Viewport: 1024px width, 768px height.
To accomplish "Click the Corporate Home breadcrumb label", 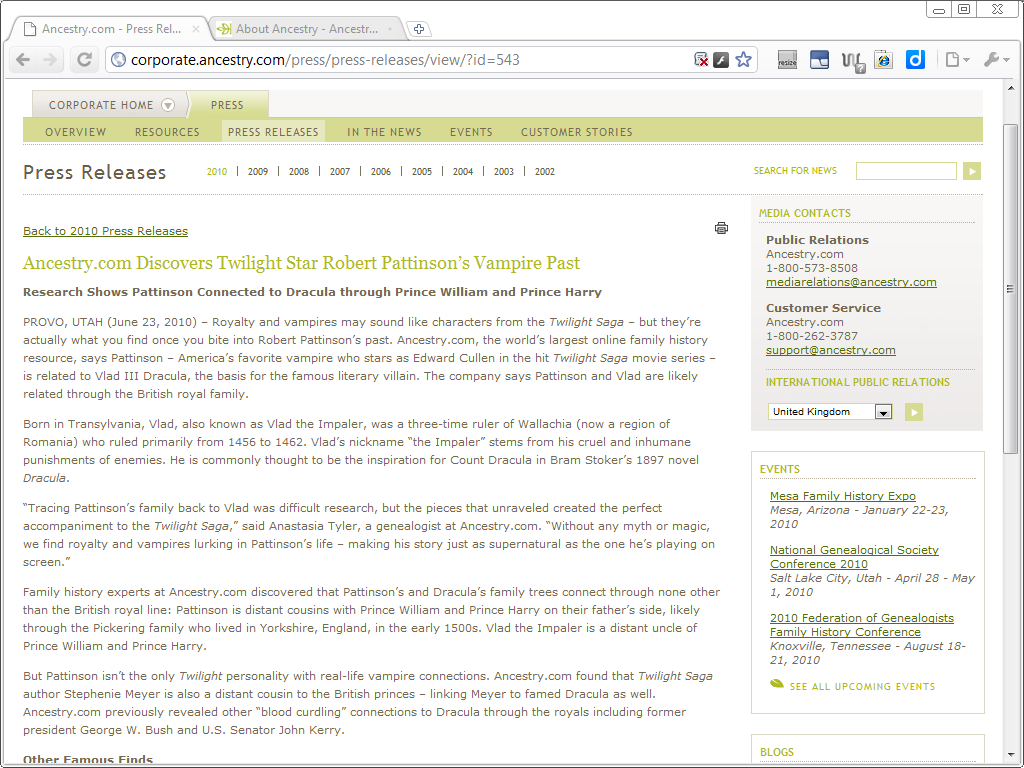I will [101, 105].
